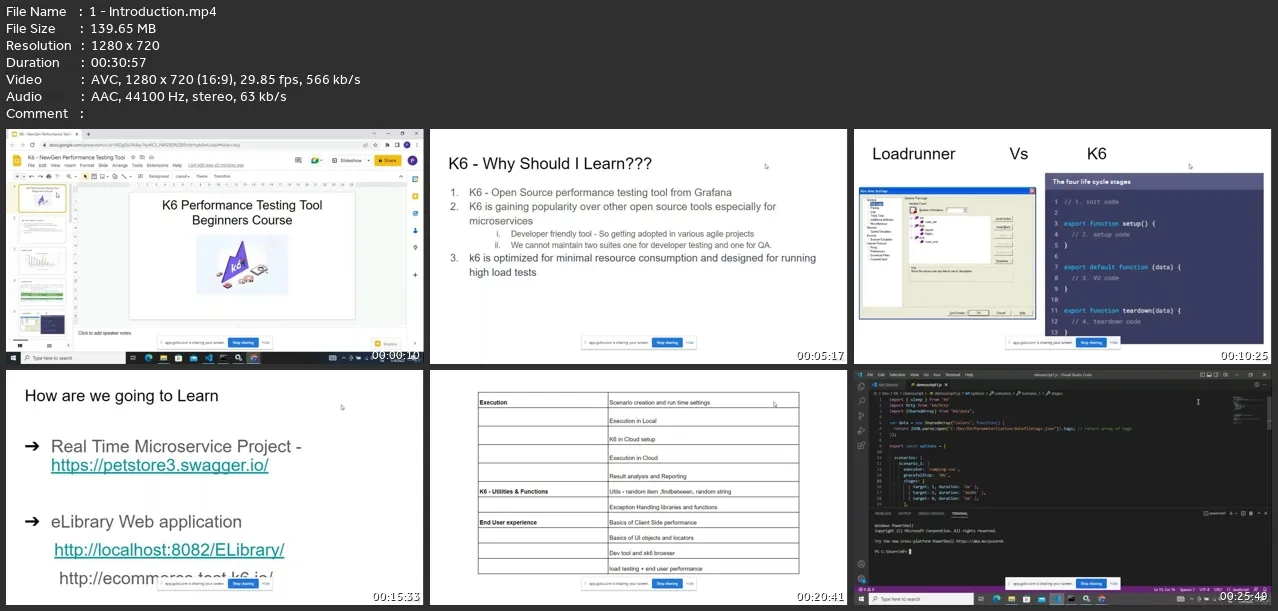Click petstore3.swagger.io link on slide
Viewport: 1278px width, 611px height.
click(160, 466)
